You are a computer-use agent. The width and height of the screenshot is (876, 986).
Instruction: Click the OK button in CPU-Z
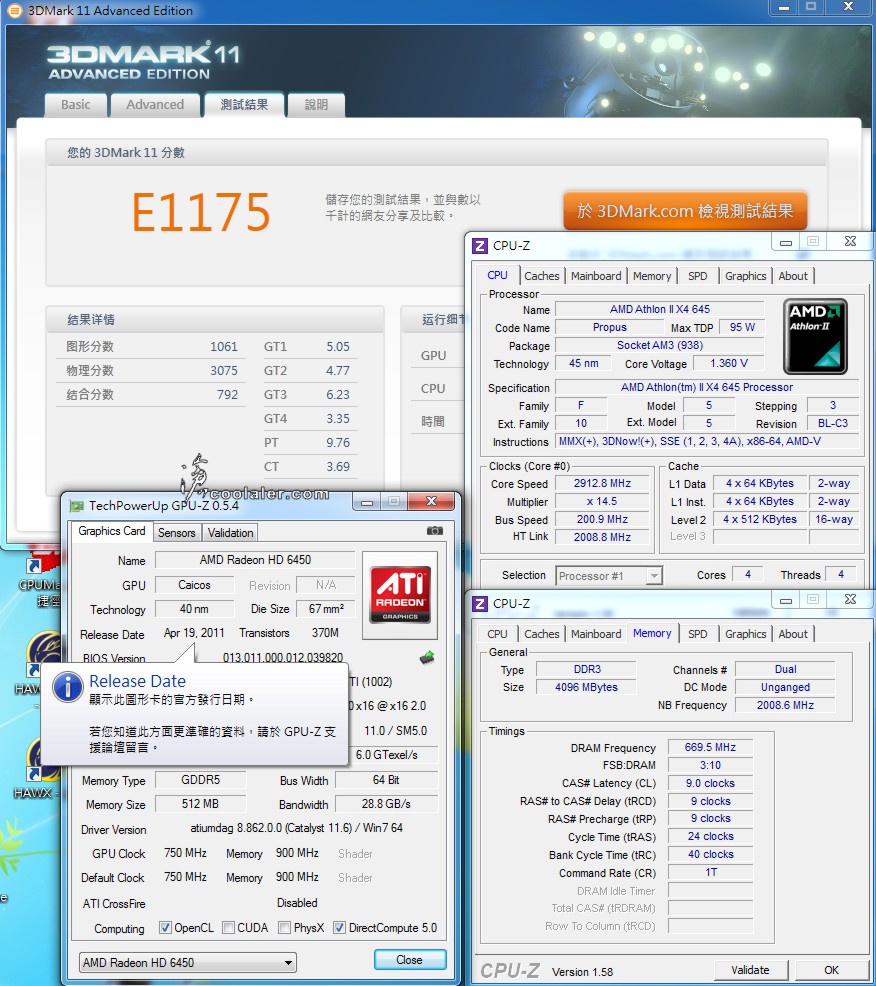(831, 970)
